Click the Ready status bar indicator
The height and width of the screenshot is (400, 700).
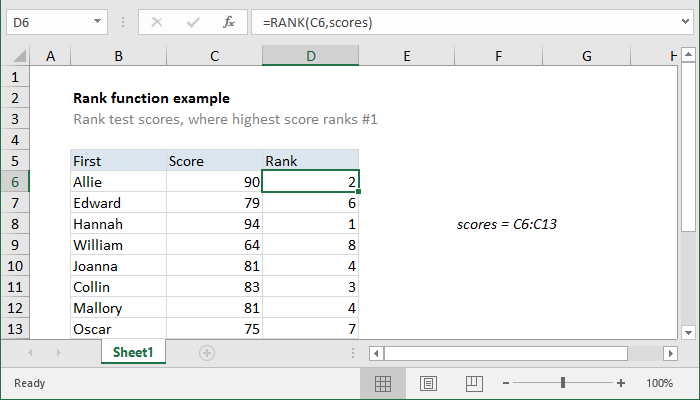coord(29,383)
